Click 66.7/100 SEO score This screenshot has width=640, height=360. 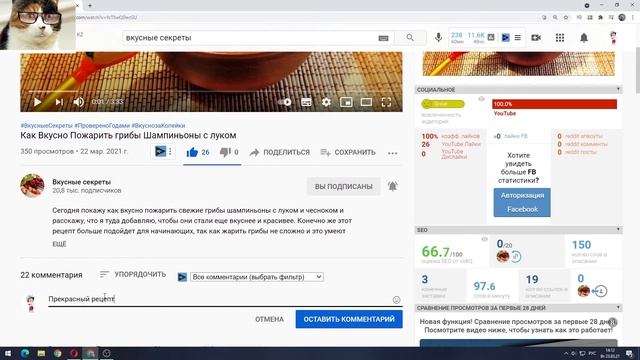tap(442, 252)
